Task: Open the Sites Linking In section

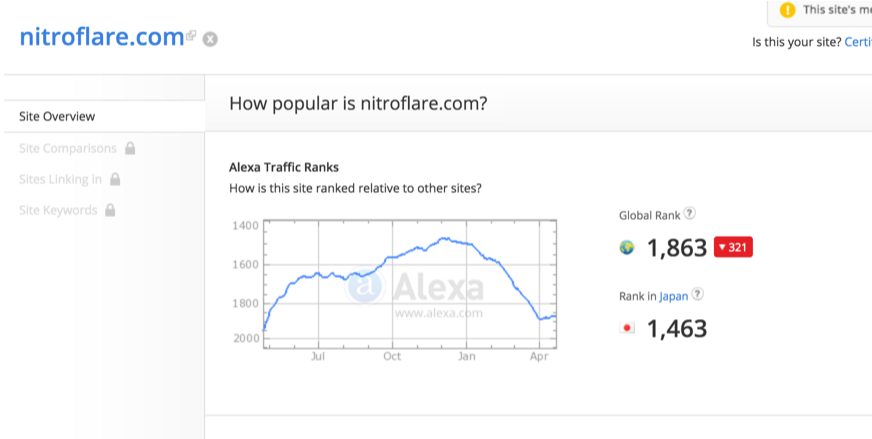Action: [60, 180]
